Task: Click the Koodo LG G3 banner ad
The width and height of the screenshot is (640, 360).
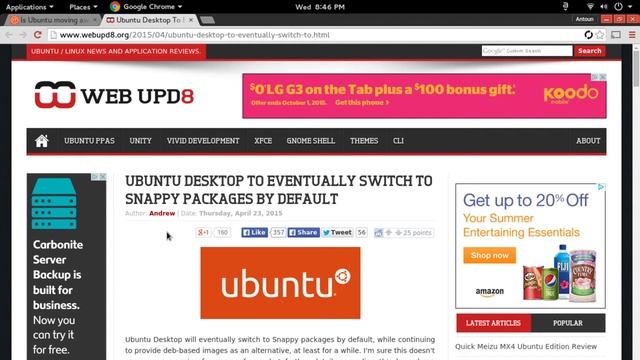Action: pyautogui.click(x=424, y=96)
